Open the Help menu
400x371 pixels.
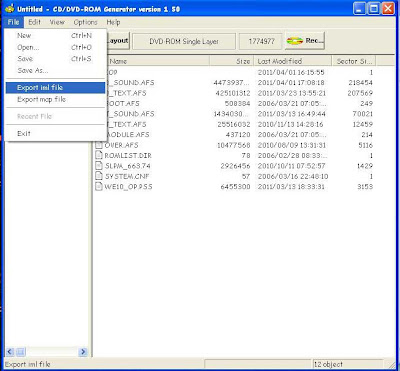pyautogui.click(x=113, y=22)
